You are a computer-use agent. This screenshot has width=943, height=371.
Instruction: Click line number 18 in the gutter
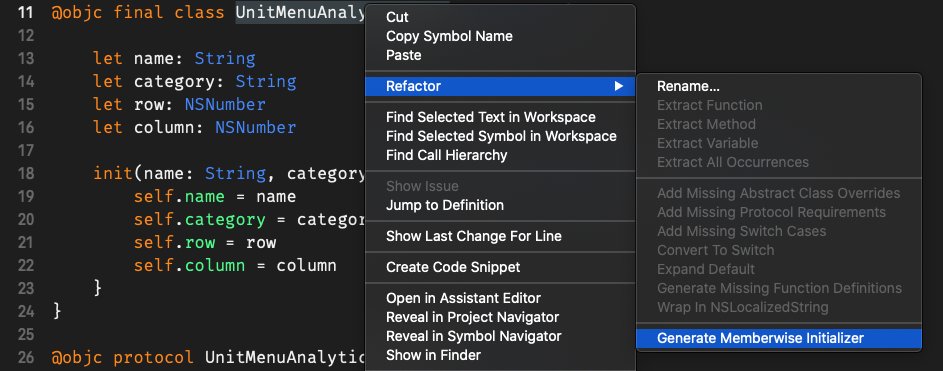coord(26,174)
